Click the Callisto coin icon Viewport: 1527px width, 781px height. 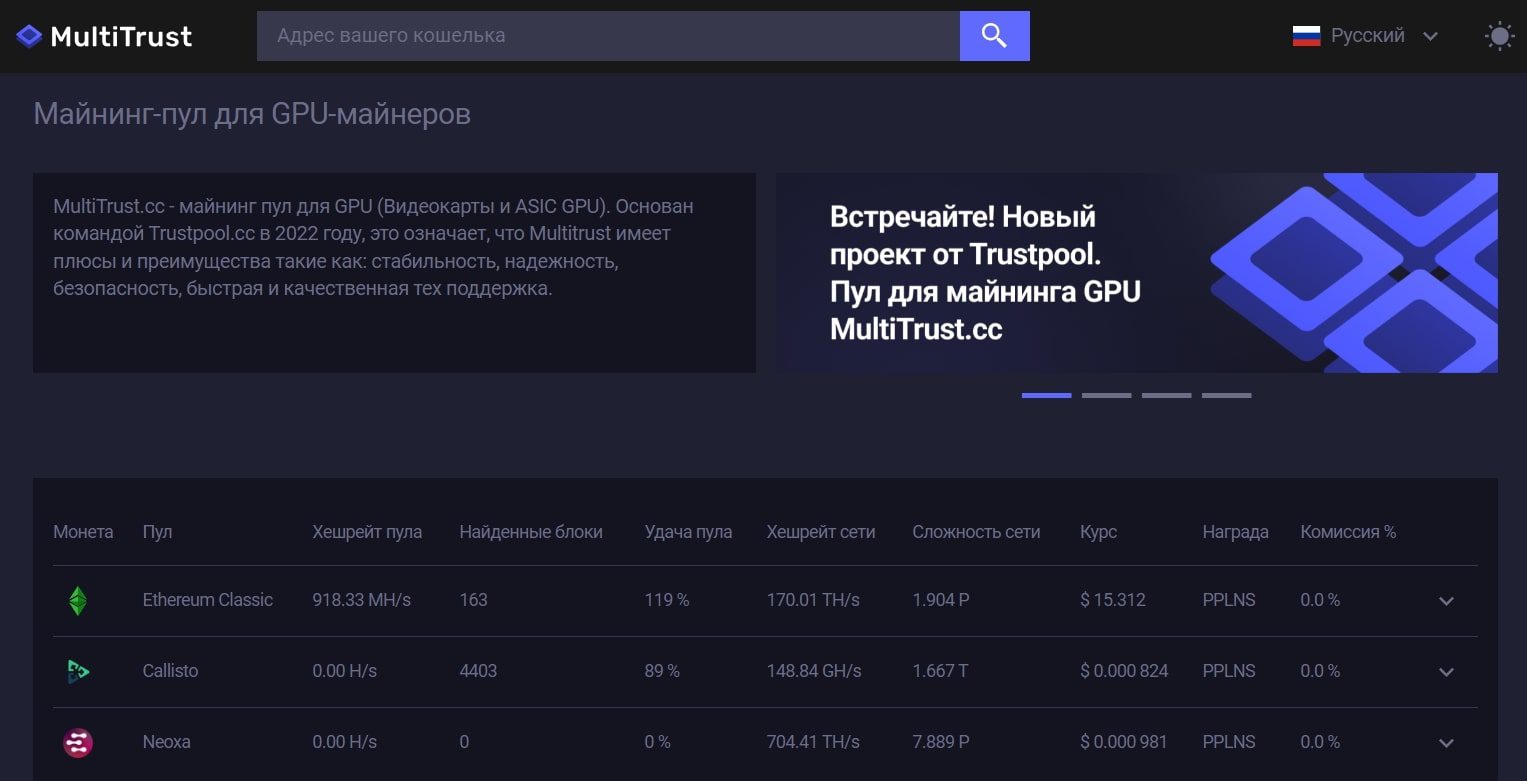pyautogui.click(x=77, y=671)
